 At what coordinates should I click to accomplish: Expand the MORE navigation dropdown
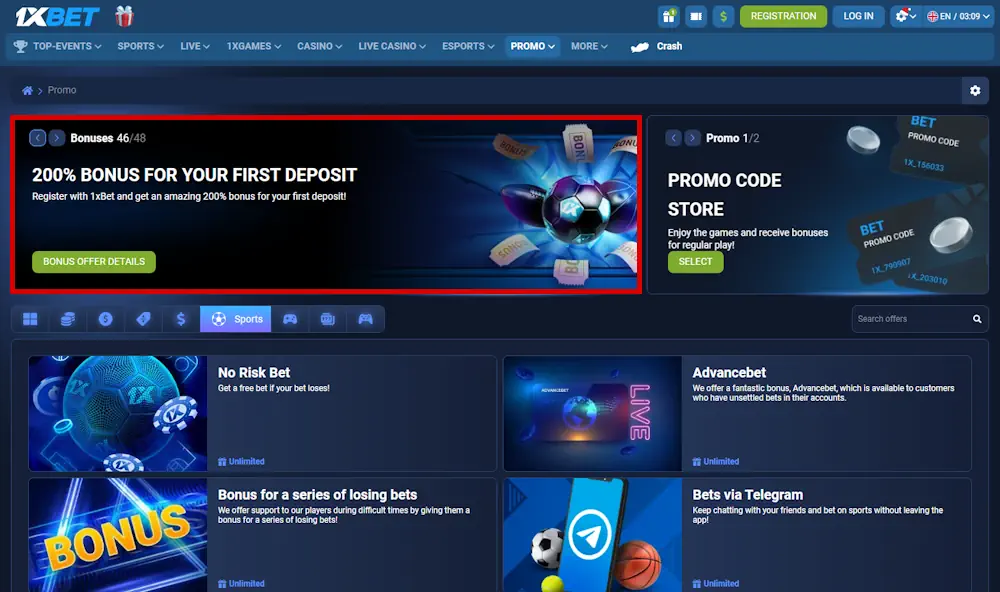(588, 45)
